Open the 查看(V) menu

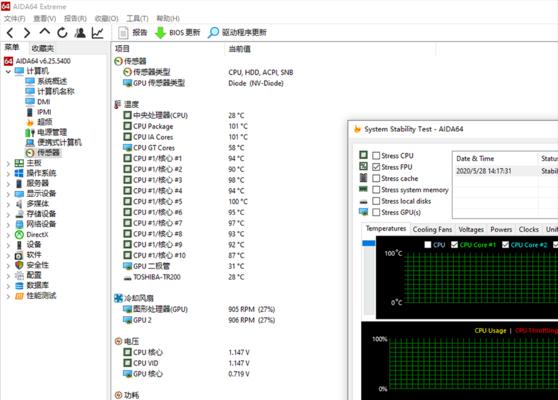point(44,18)
